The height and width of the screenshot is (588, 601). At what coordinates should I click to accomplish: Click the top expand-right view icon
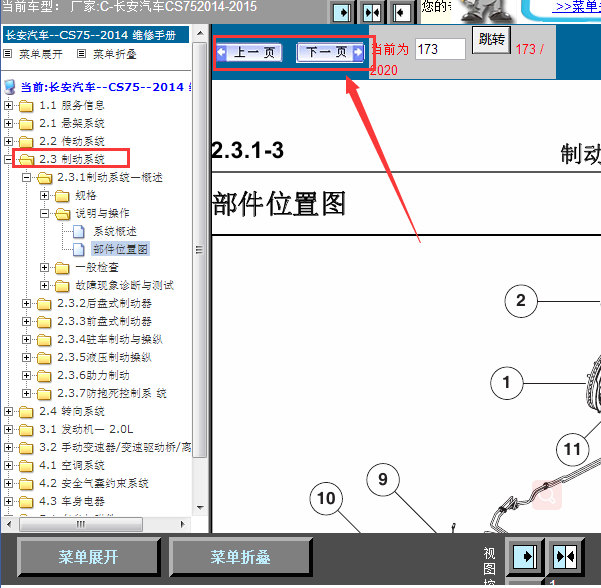pyautogui.click(x=342, y=13)
